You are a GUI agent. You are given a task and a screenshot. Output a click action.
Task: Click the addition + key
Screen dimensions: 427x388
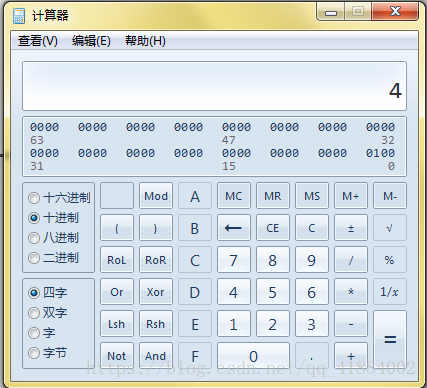tap(351, 356)
